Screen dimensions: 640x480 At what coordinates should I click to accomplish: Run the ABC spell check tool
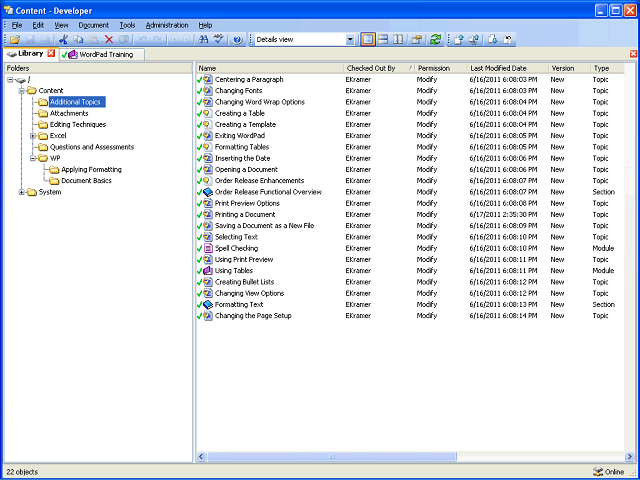[x=219, y=40]
